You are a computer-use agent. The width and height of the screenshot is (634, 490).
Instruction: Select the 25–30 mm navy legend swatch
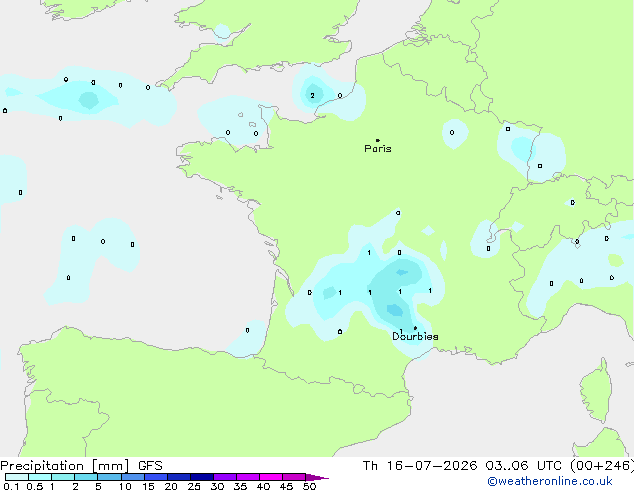coord(202,477)
